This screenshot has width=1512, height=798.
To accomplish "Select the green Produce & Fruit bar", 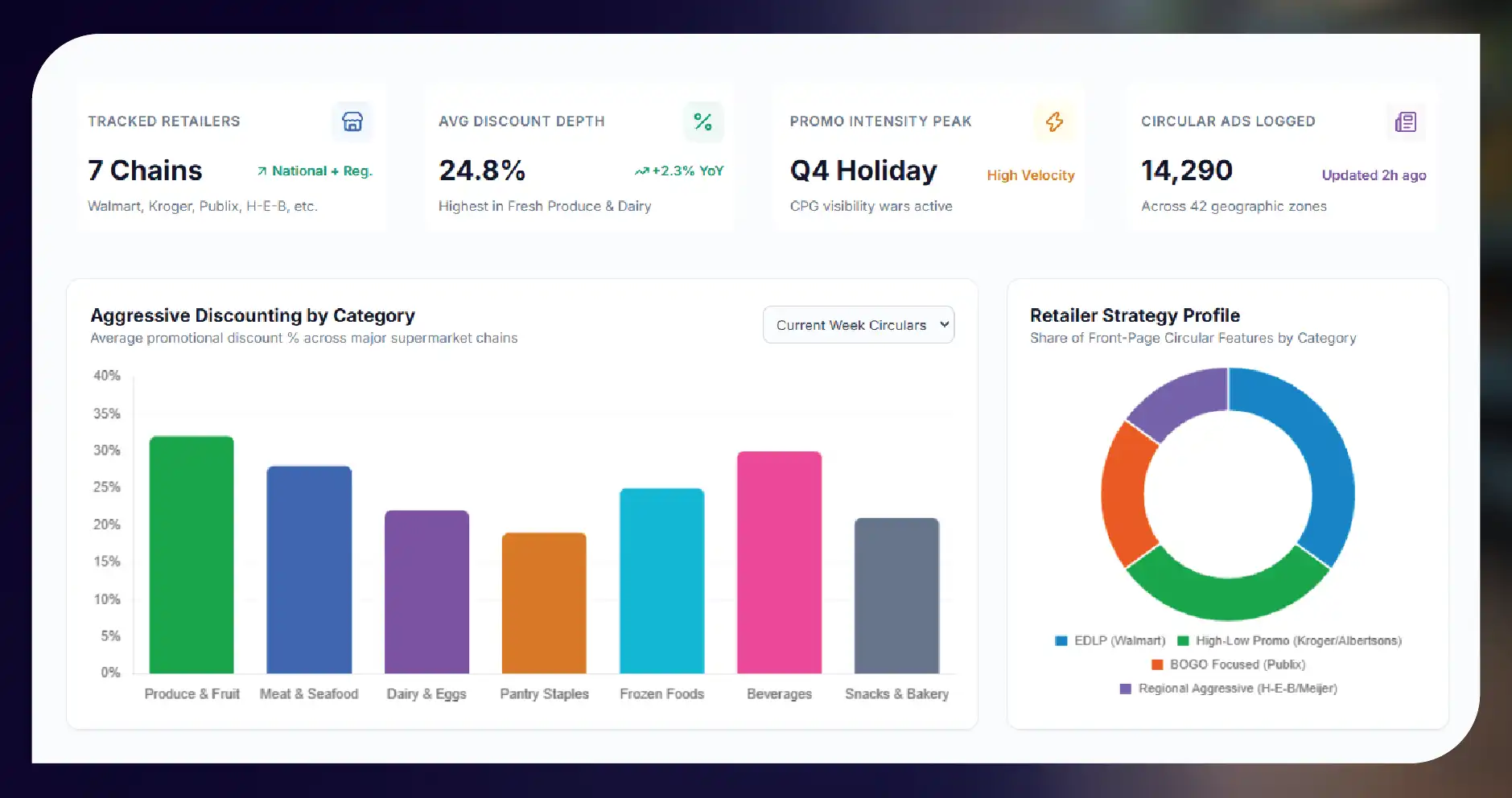I will [192, 555].
